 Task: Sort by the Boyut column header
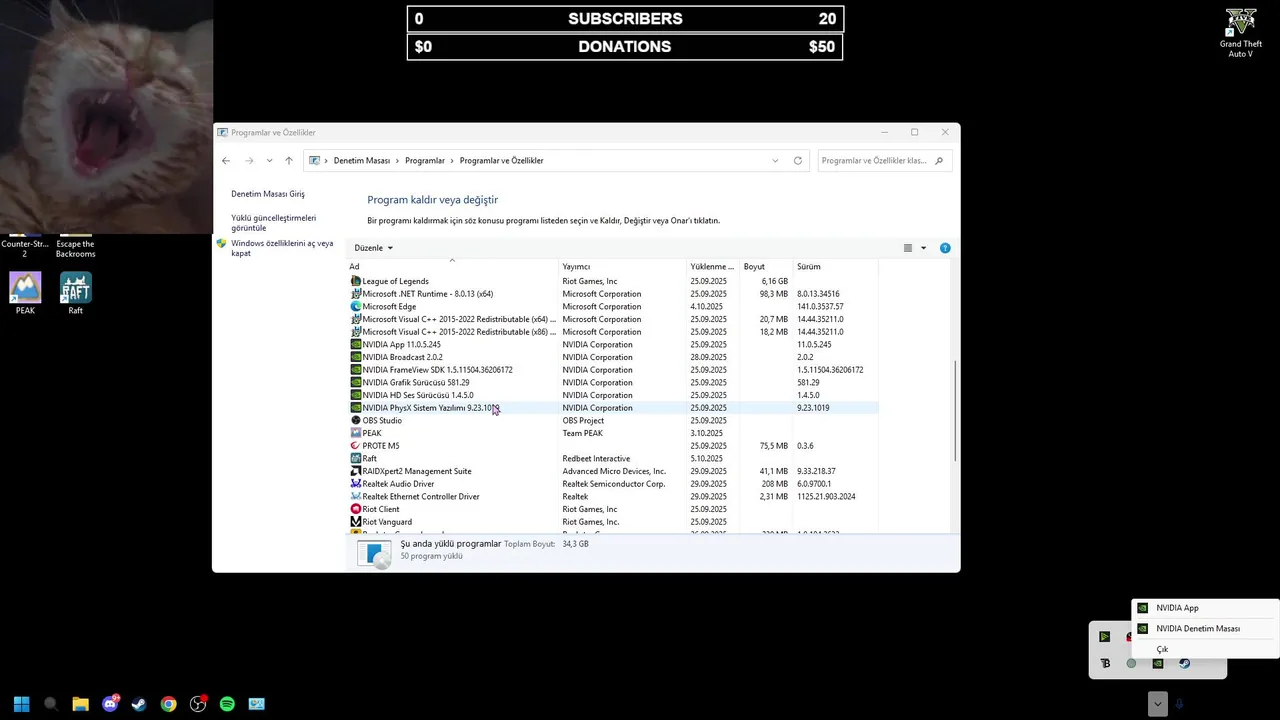pos(766,267)
